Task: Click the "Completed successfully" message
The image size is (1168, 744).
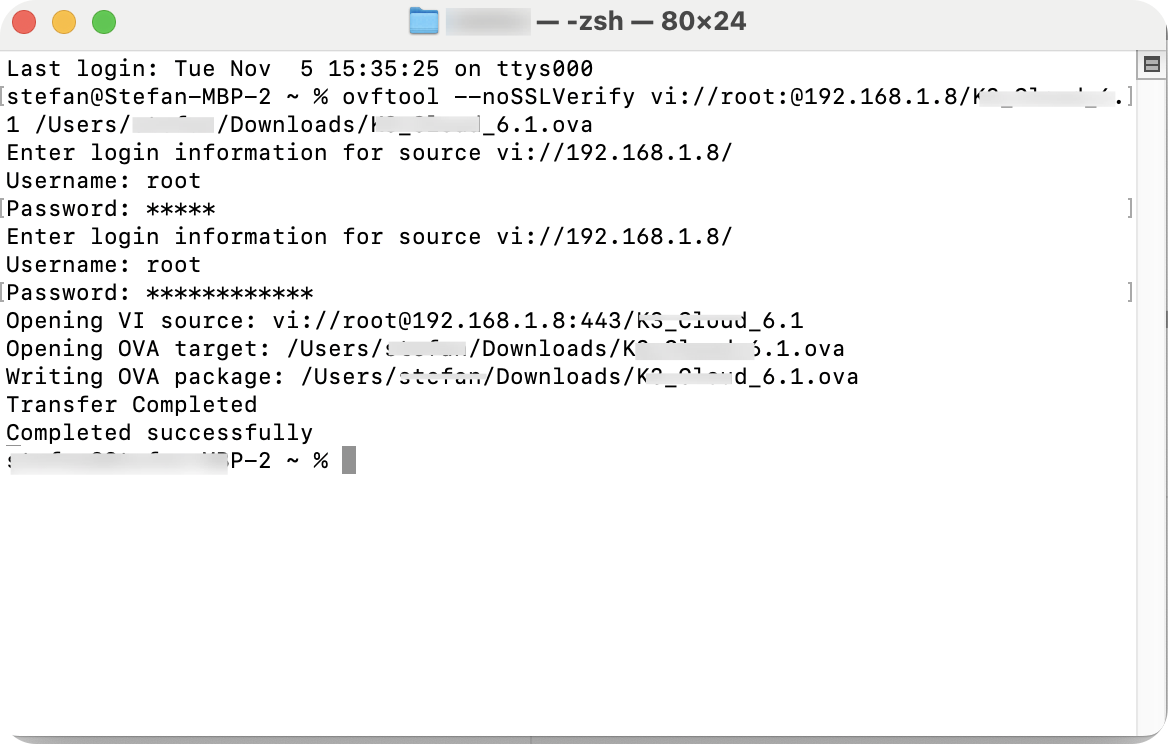Action: pos(160,433)
